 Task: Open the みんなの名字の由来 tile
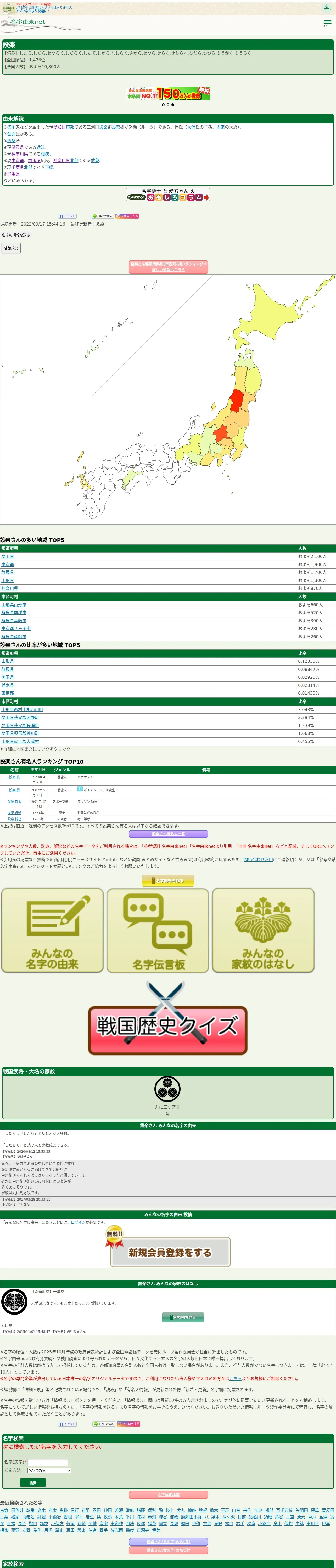click(52, 930)
